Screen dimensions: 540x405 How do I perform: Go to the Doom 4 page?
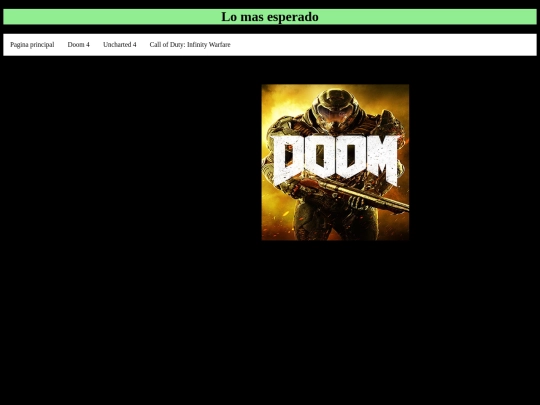click(79, 45)
